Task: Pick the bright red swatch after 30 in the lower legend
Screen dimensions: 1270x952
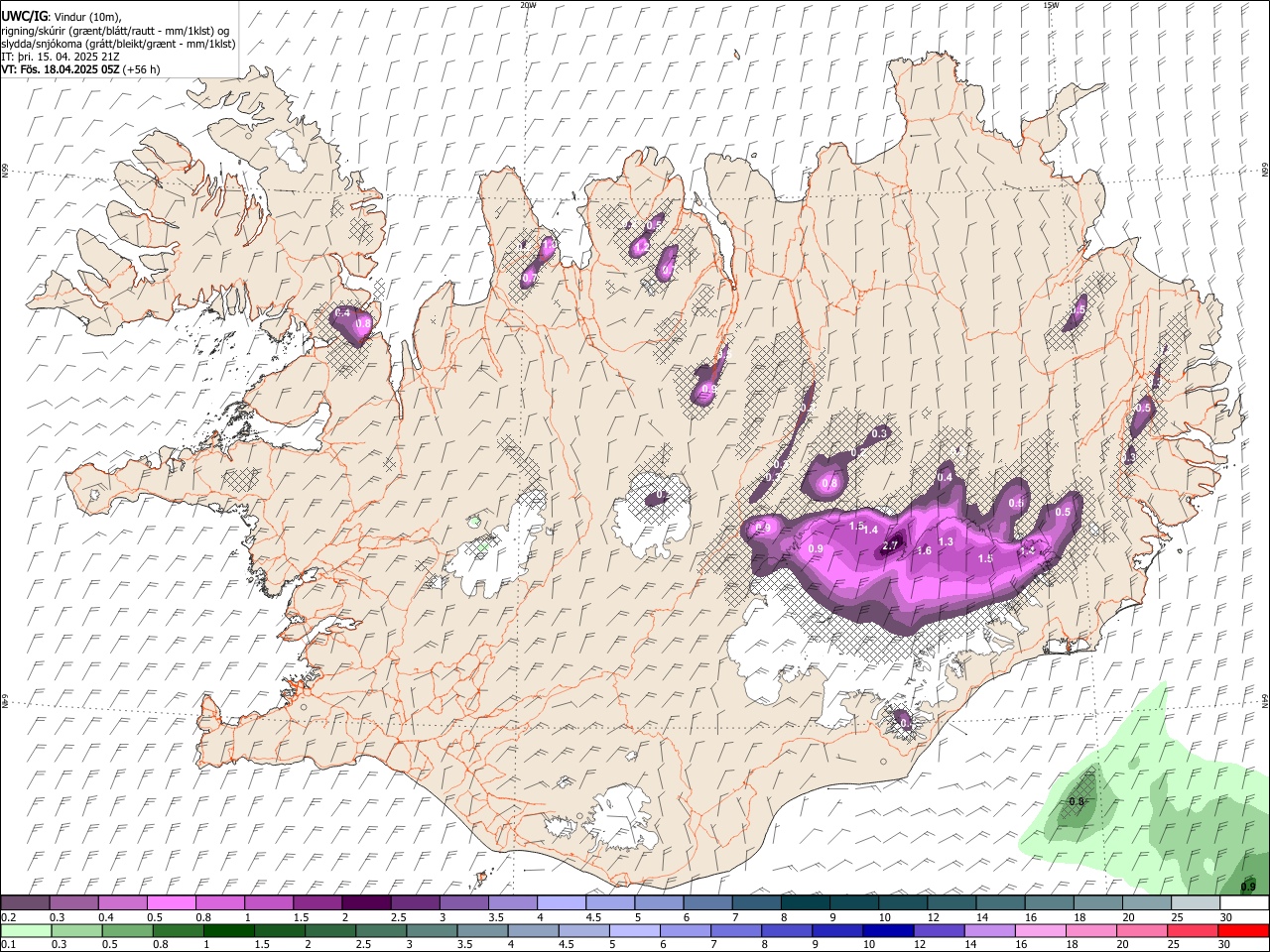Action: point(1243,930)
